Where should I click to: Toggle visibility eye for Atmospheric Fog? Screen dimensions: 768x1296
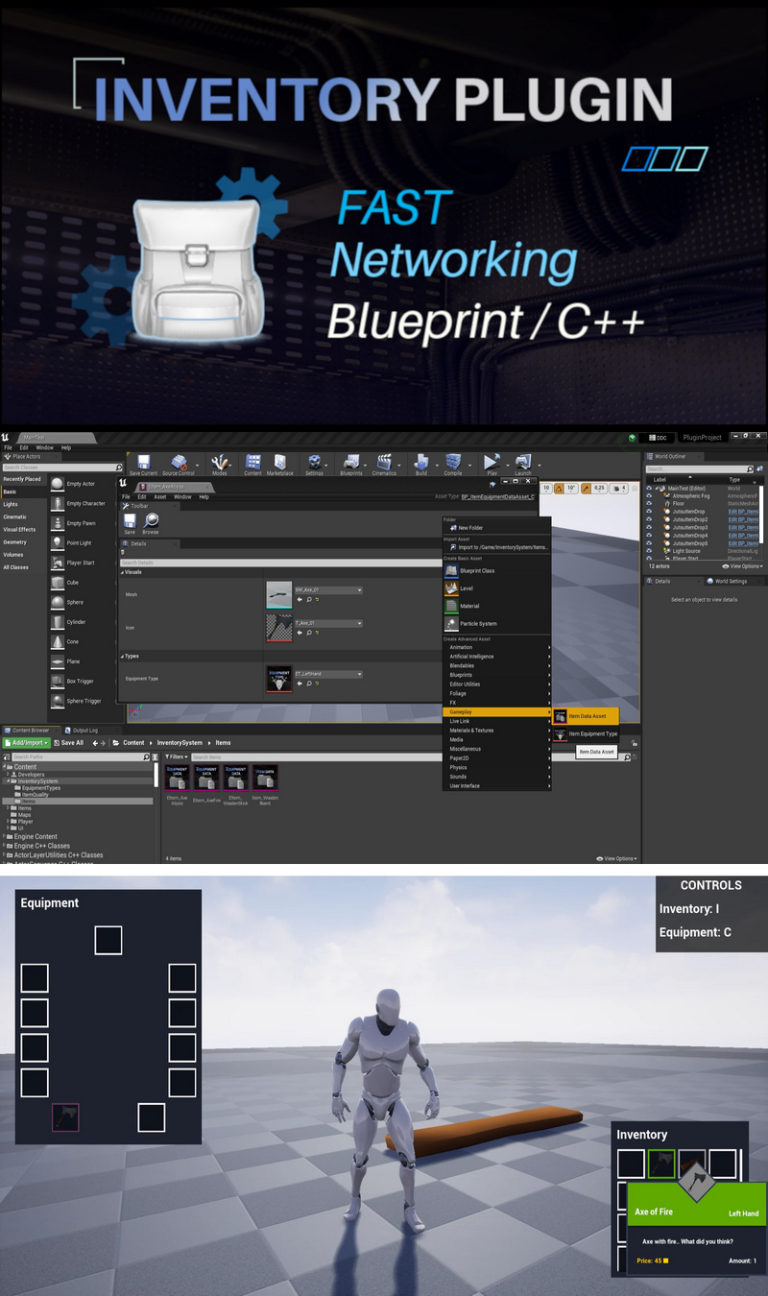tap(649, 496)
